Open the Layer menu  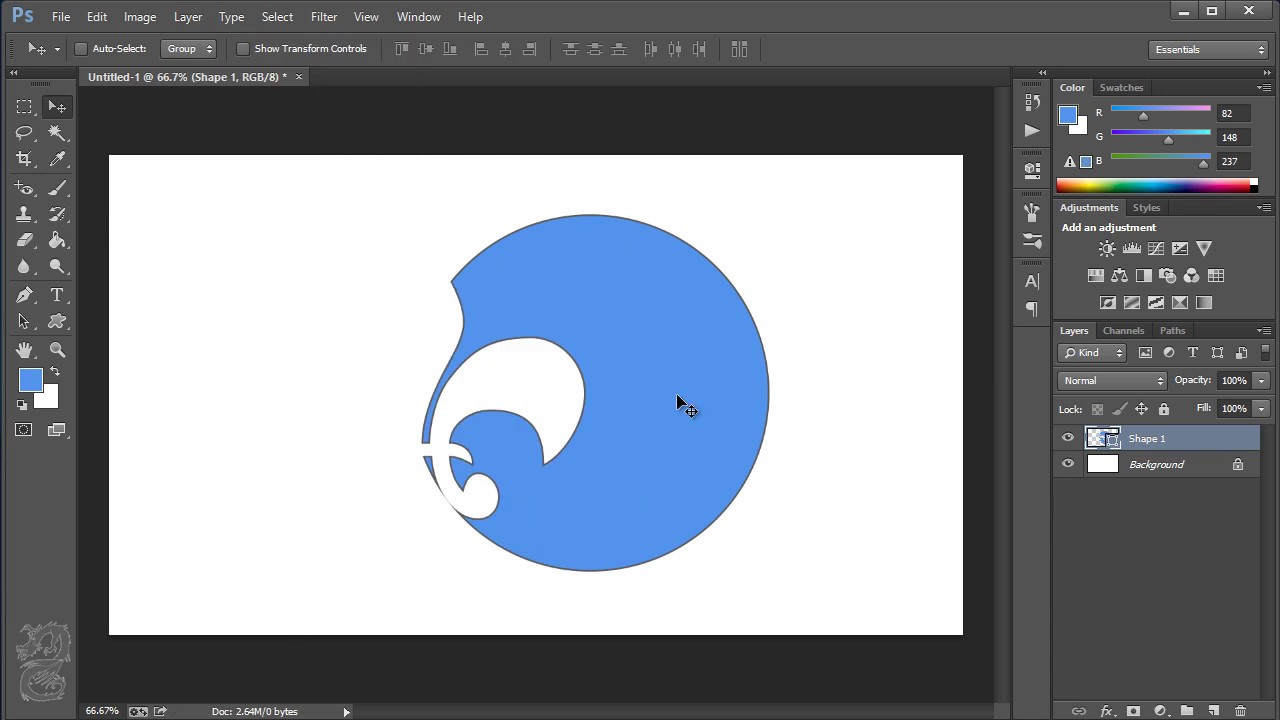click(188, 17)
